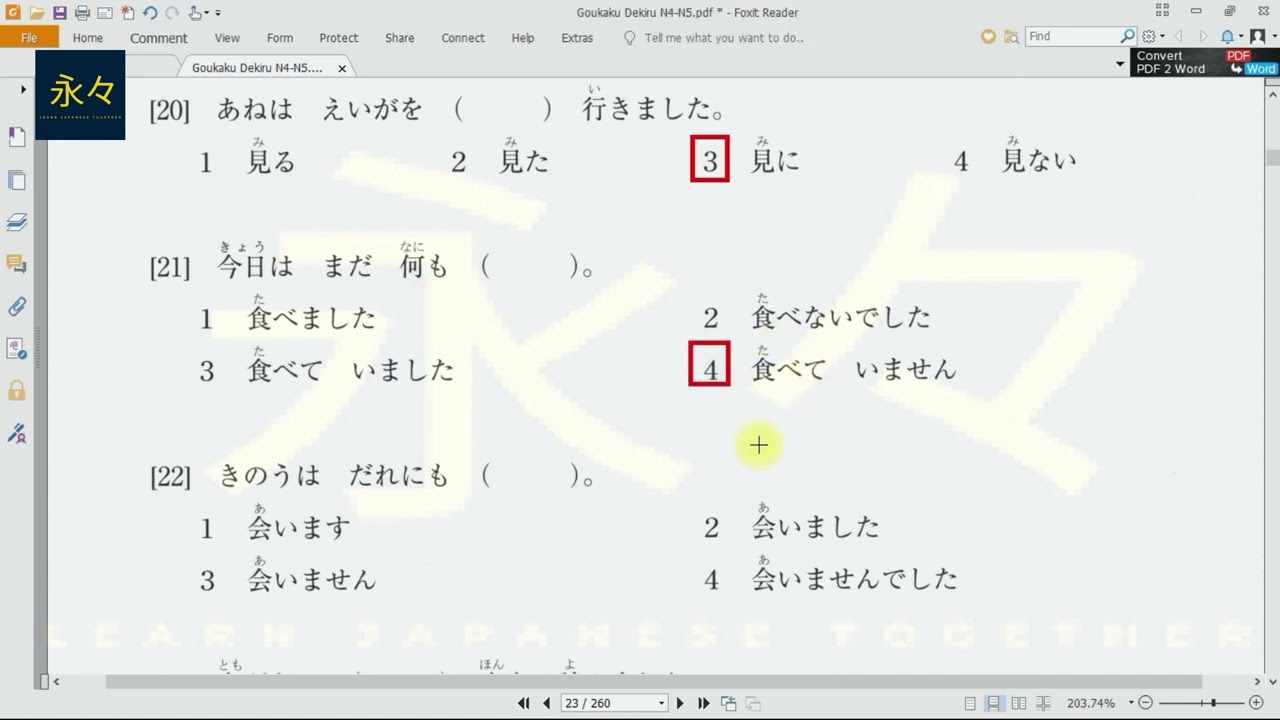Open the Security lock panel in sidebar
The image size is (1280, 720).
pyautogui.click(x=16, y=391)
